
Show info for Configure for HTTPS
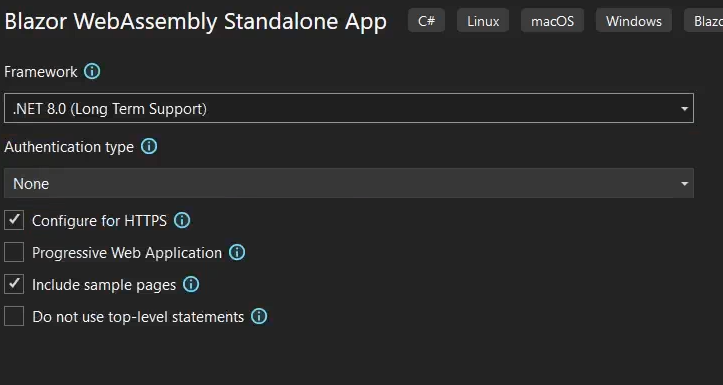pyautogui.click(x=182, y=220)
